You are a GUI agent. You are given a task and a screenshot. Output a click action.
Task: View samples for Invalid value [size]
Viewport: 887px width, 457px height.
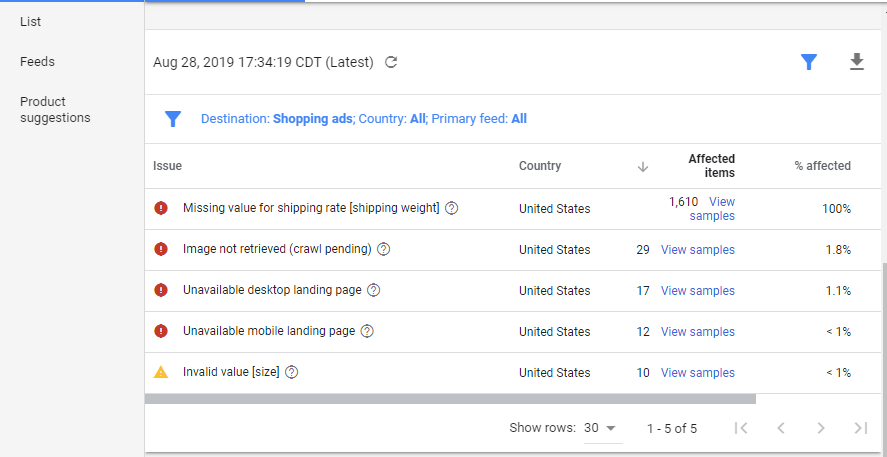pyautogui.click(x=697, y=373)
